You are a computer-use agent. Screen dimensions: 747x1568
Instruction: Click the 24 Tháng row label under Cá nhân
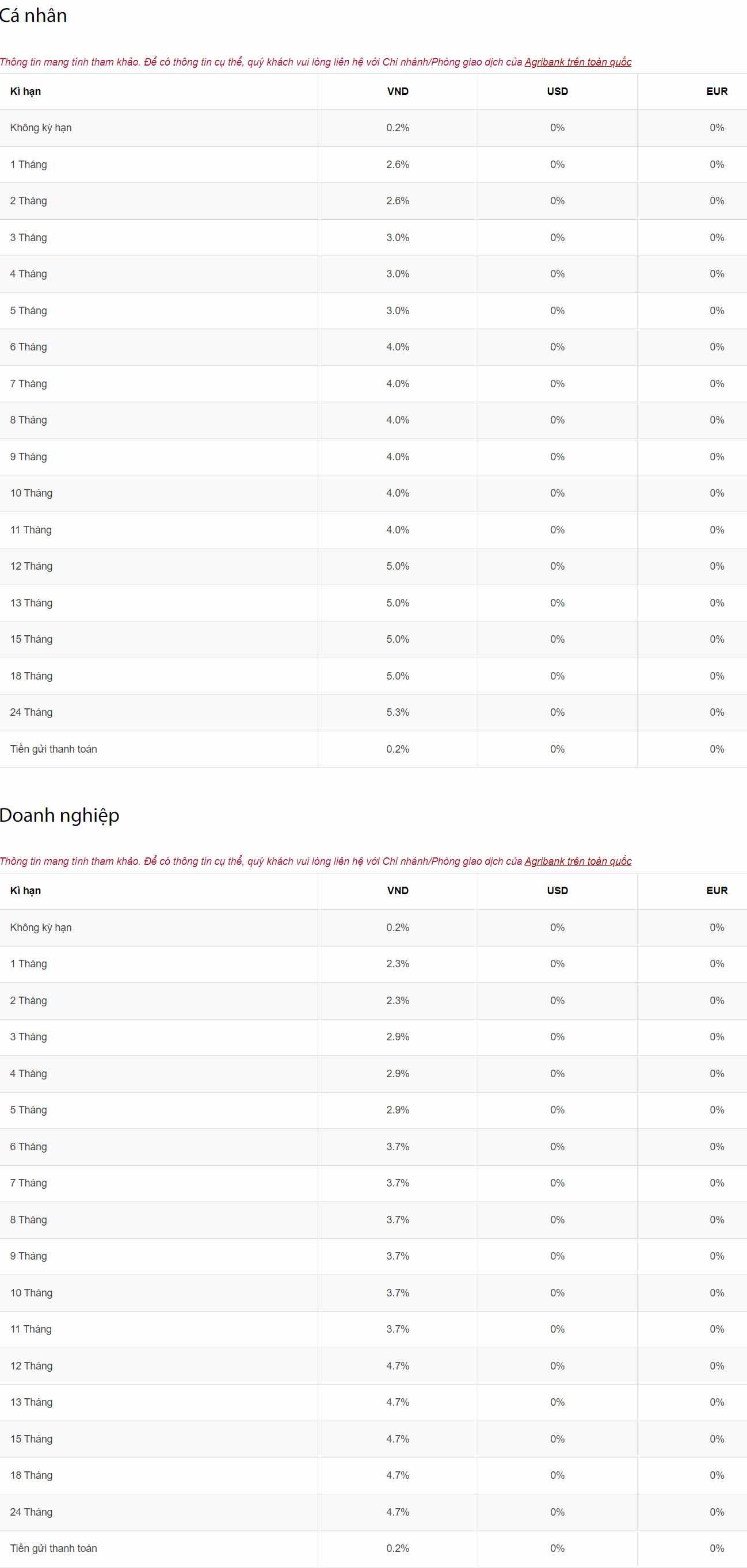click(x=31, y=712)
